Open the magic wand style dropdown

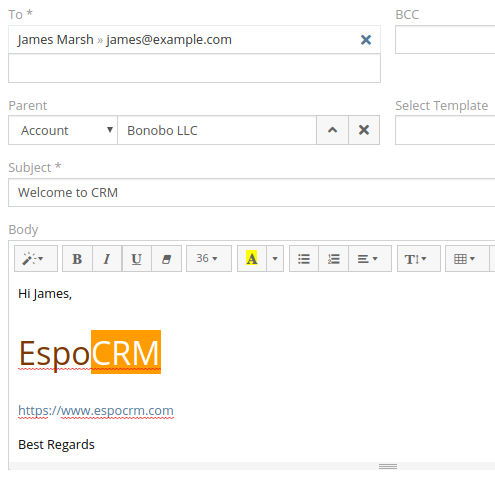pyautogui.click(x=36, y=259)
